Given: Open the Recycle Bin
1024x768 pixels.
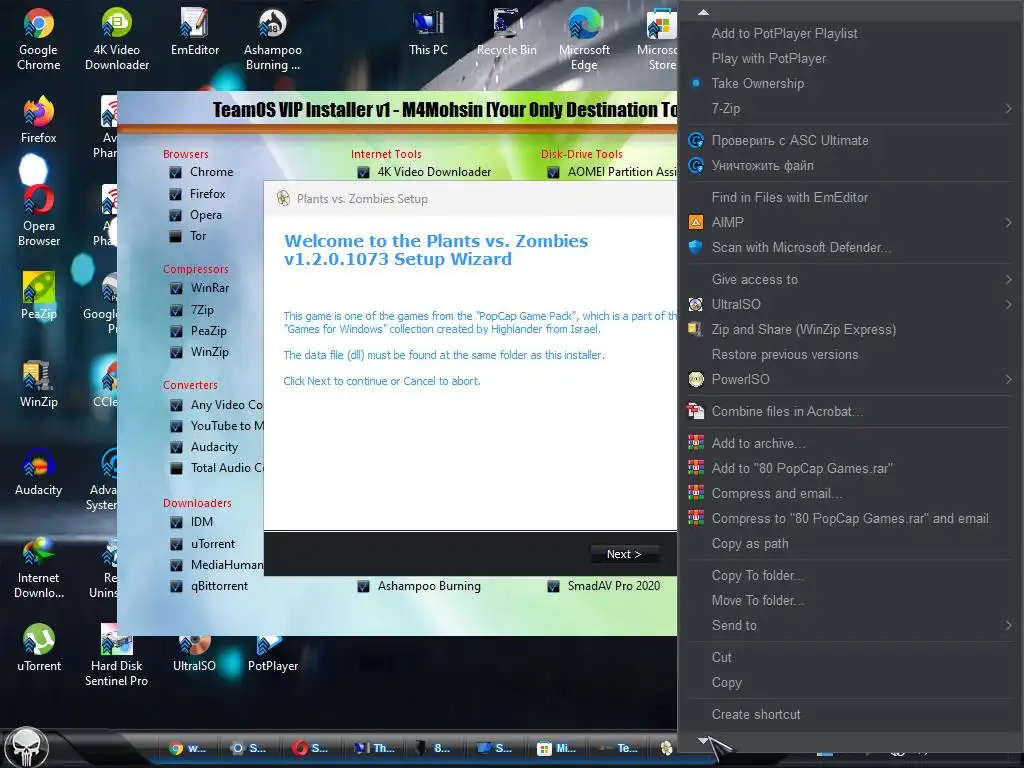Looking at the screenshot, I should (x=506, y=33).
